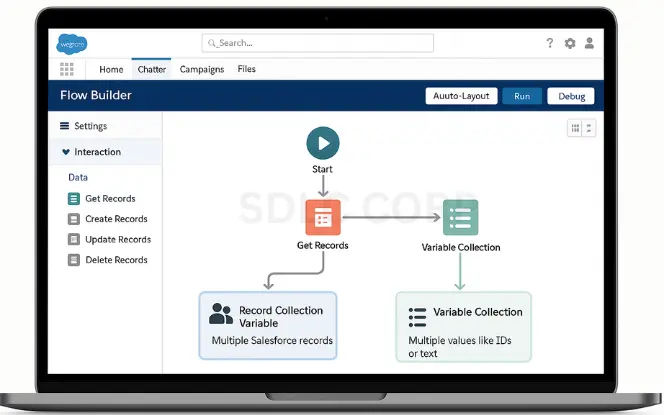The width and height of the screenshot is (664, 415).
Task: Click the Variable Collection label under green node
Action: 461,247
